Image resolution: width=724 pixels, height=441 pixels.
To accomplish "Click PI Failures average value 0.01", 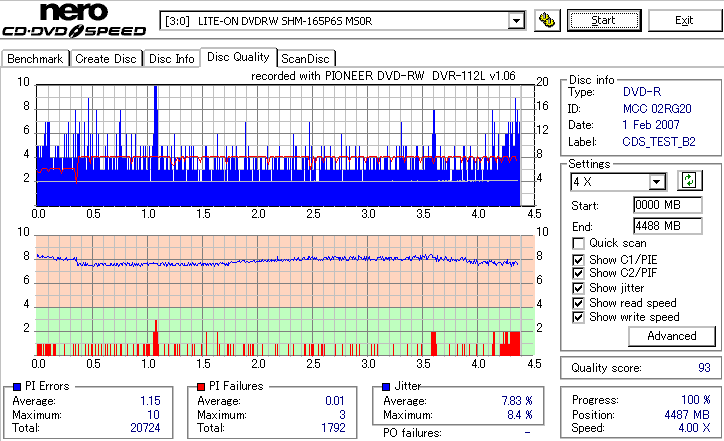I will (335, 401).
